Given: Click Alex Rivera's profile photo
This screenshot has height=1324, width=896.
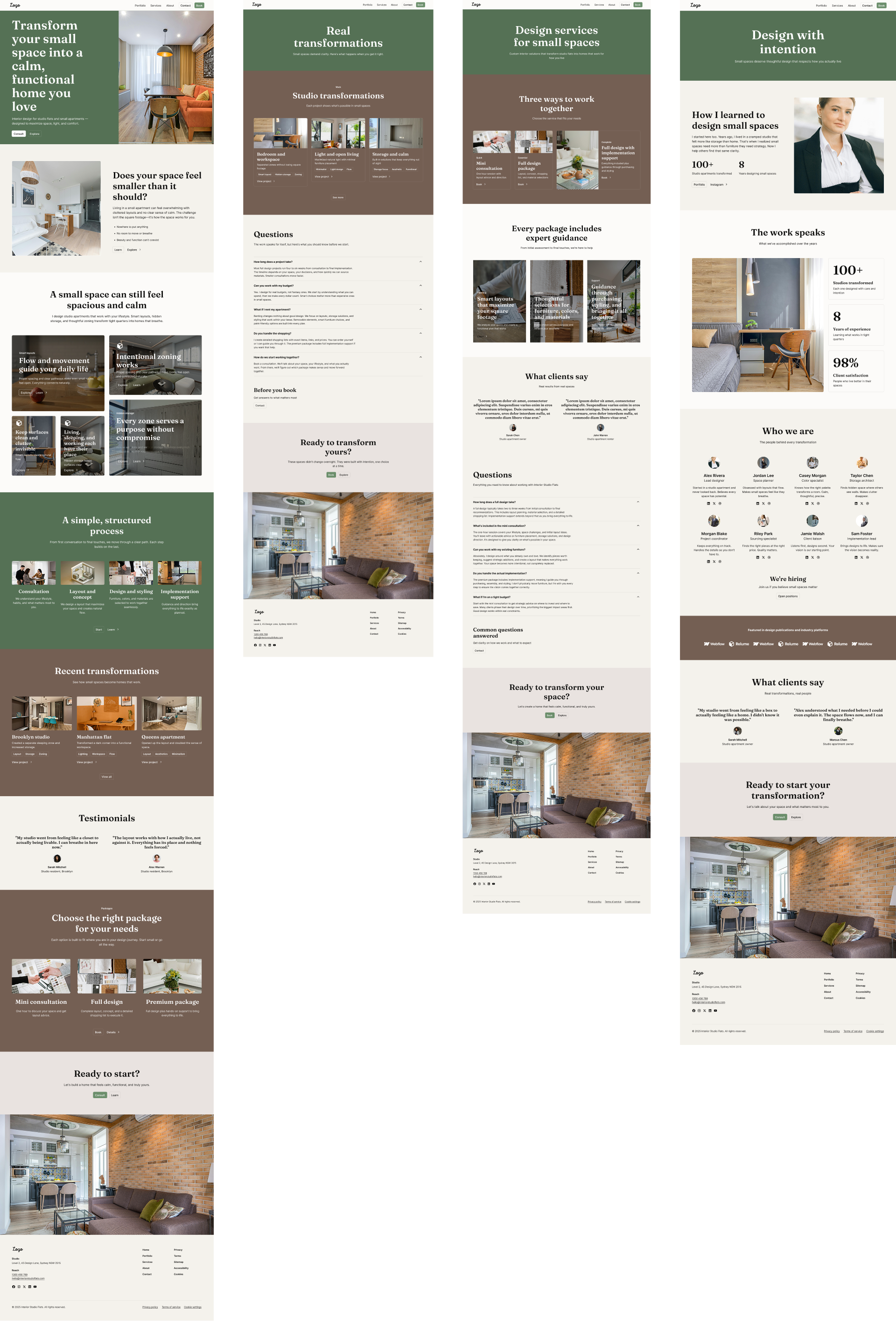Looking at the screenshot, I should tap(714, 462).
